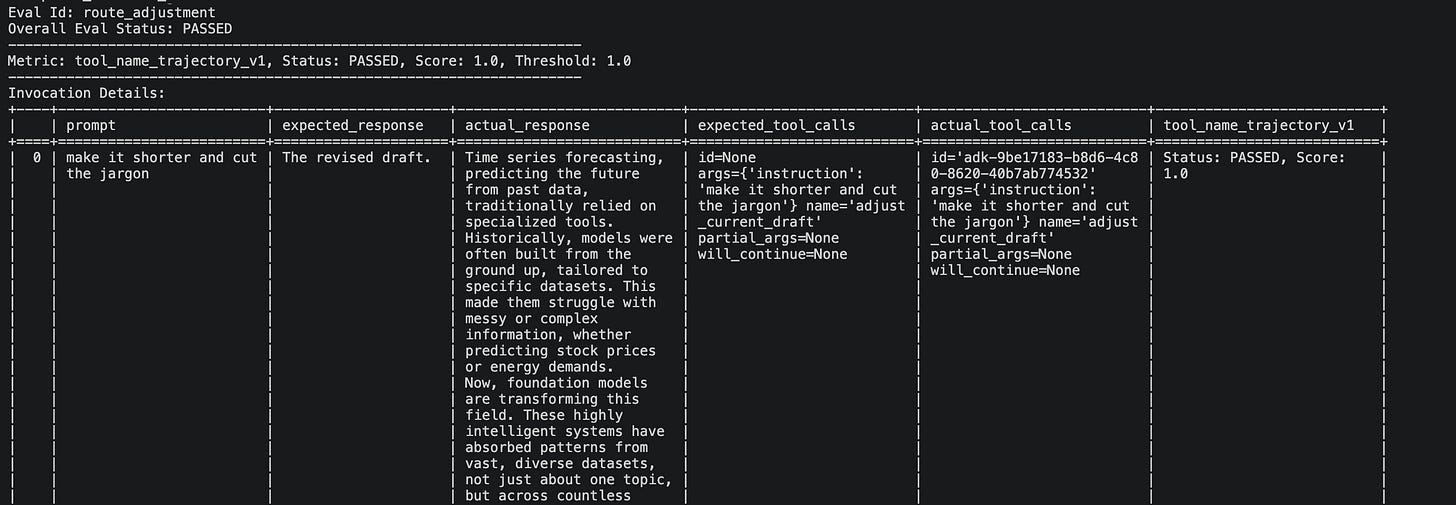Click the 'expected_response' column header
Screen dimensions: 1456x505
pyautogui.click(x=353, y=125)
